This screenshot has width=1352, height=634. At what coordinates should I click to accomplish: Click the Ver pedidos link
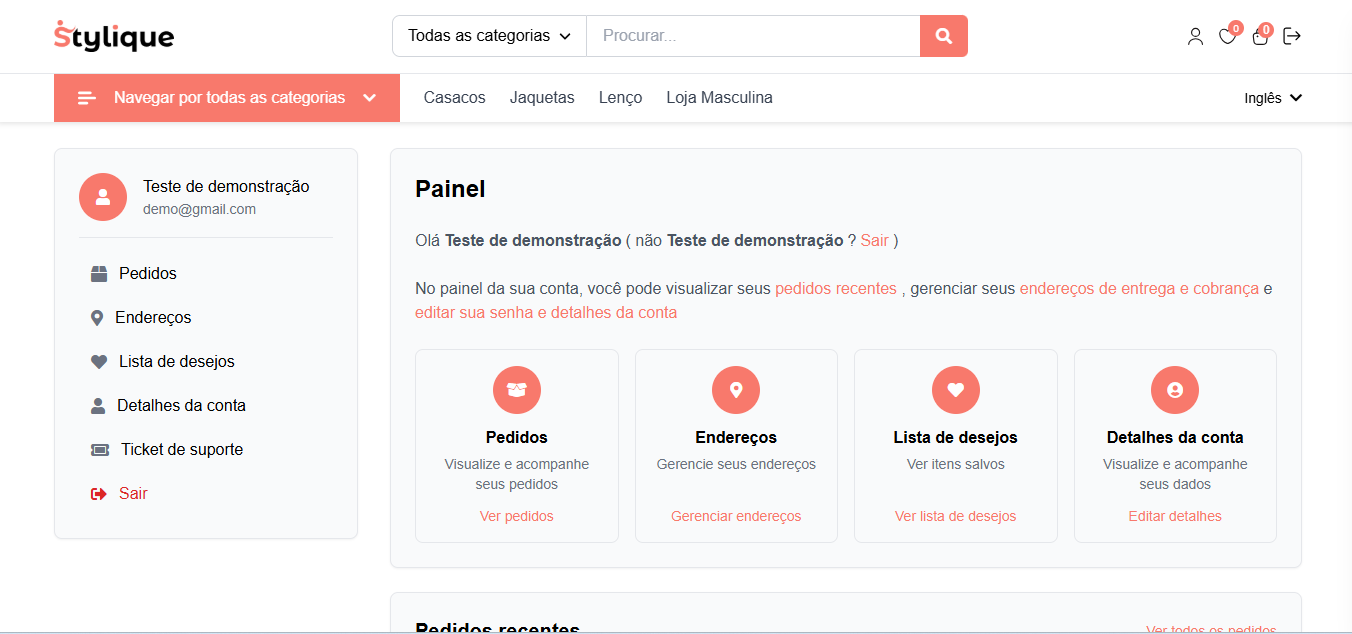516,516
